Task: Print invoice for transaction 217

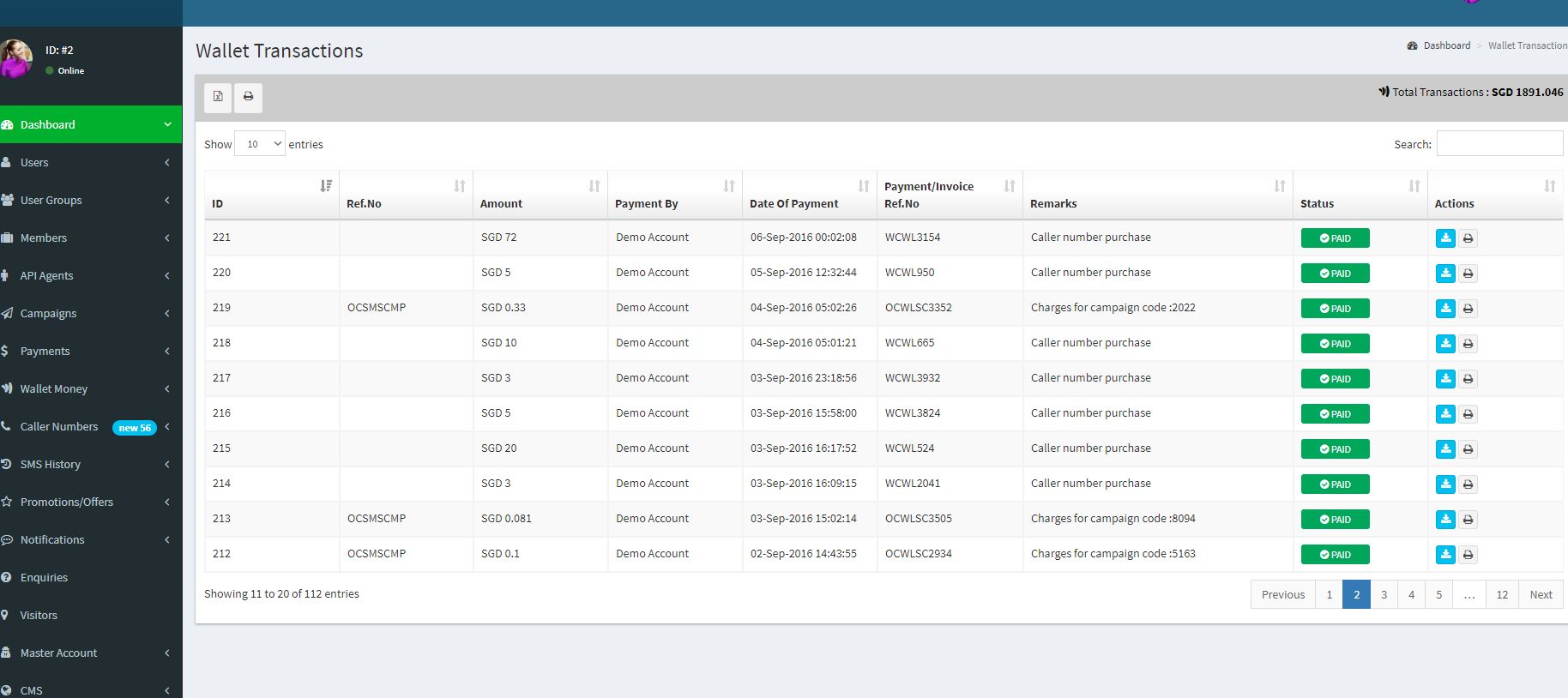Action: pos(1468,379)
